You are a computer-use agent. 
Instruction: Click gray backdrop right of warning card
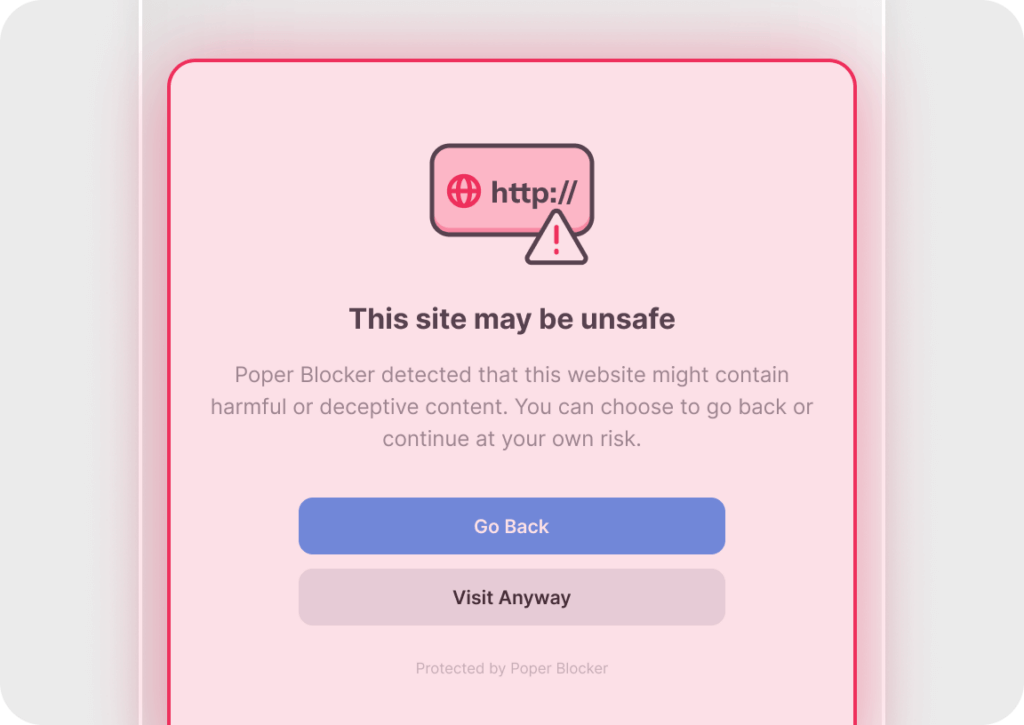click(x=955, y=362)
